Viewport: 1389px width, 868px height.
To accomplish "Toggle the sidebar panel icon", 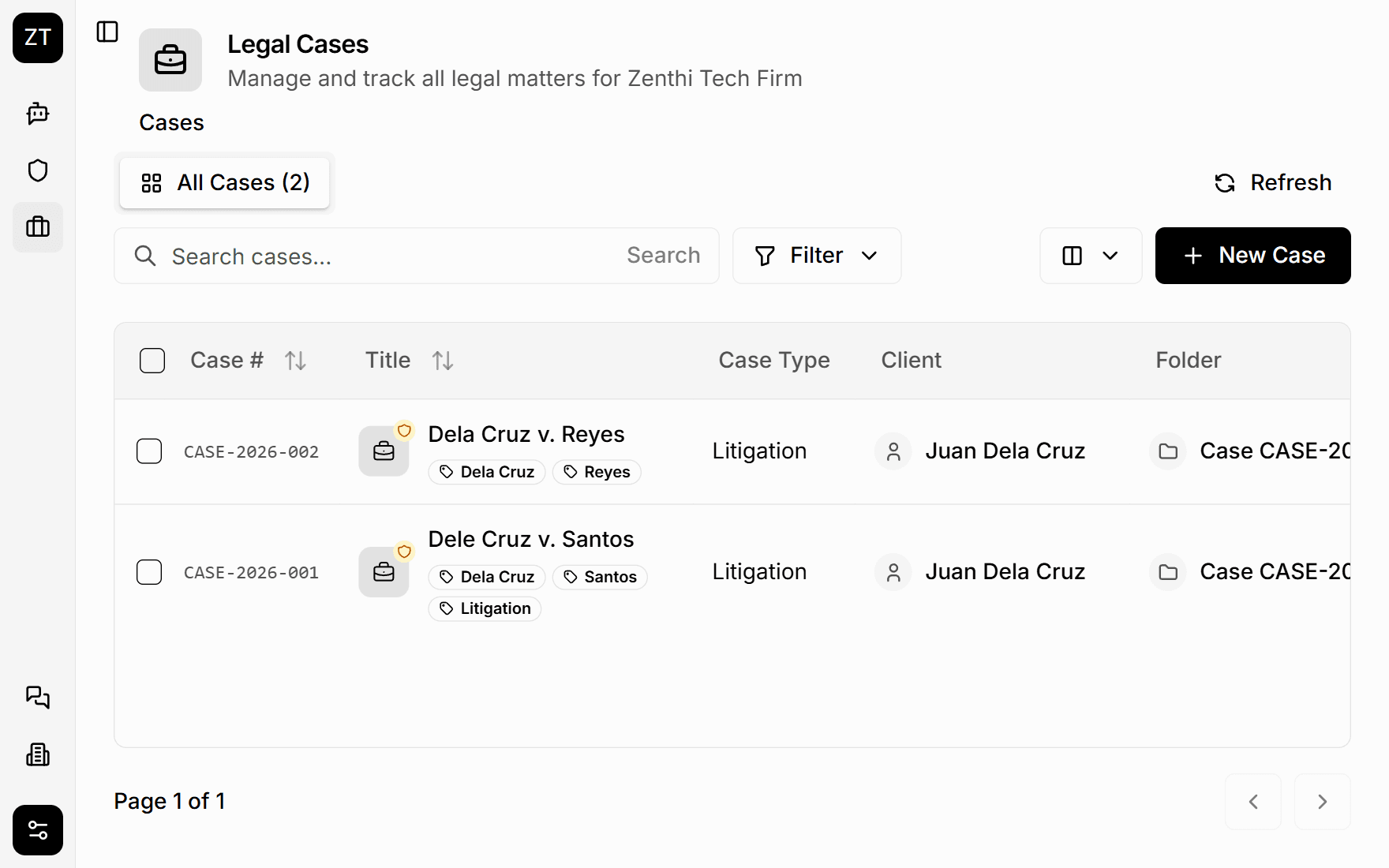I will 107,32.
